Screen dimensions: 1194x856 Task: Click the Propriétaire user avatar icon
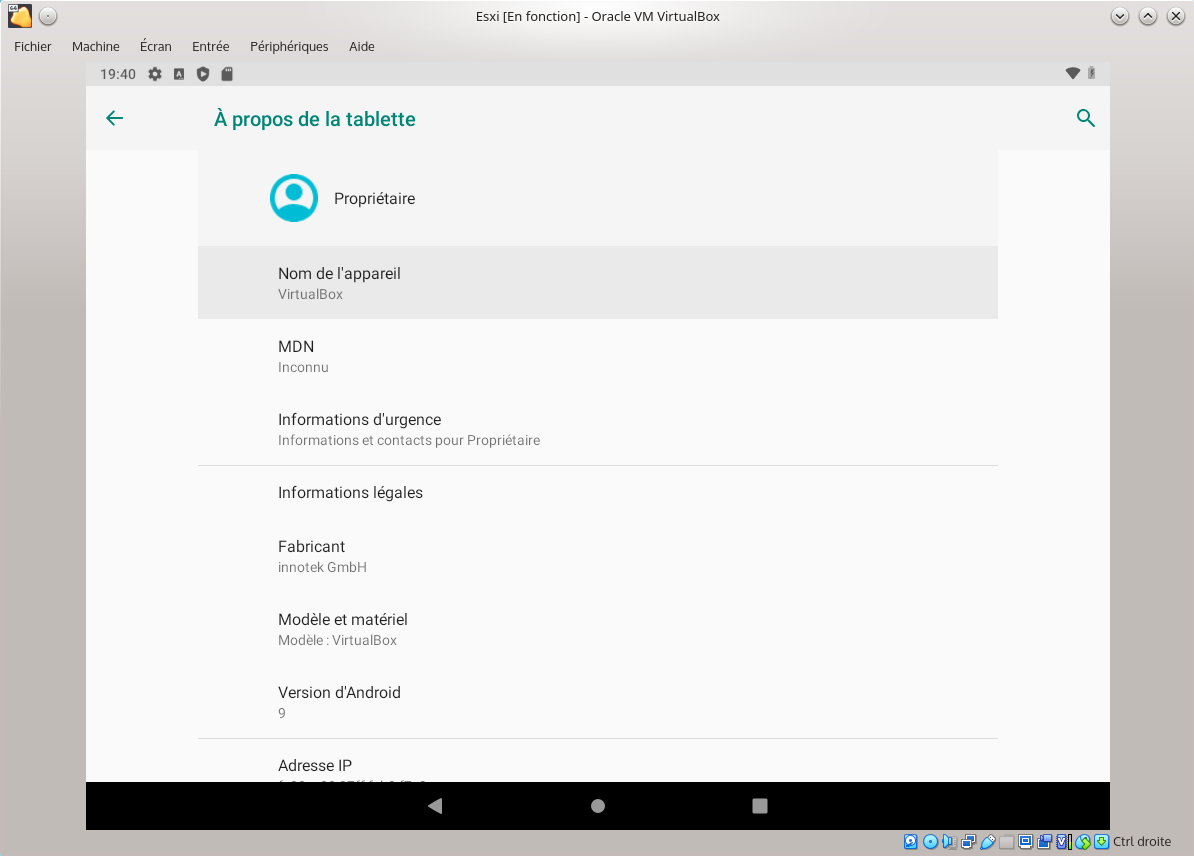point(294,198)
